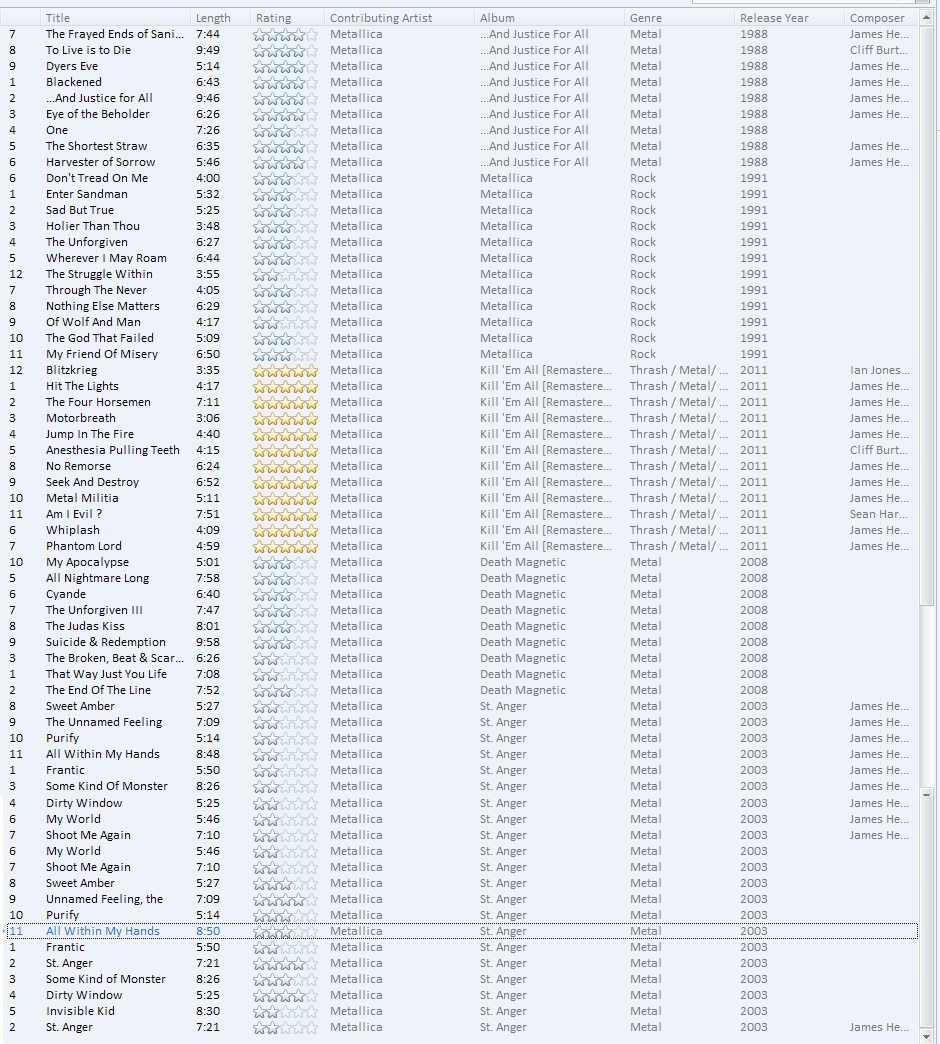
Task: Click the star rating of Unnamed Feeling, the
Action: [x=286, y=900]
